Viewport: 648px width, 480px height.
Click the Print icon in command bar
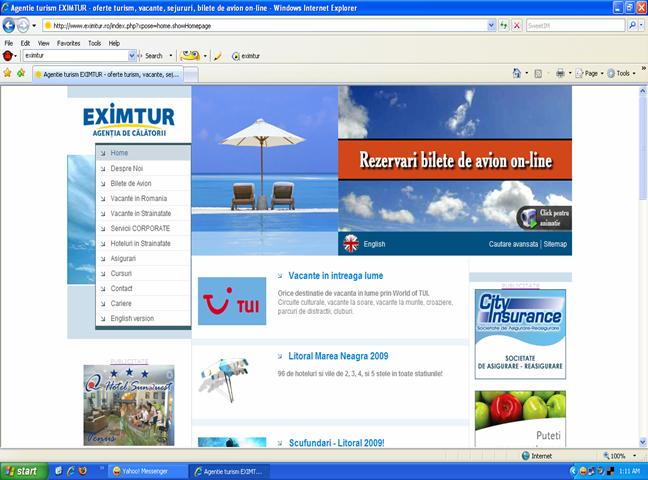point(561,73)
